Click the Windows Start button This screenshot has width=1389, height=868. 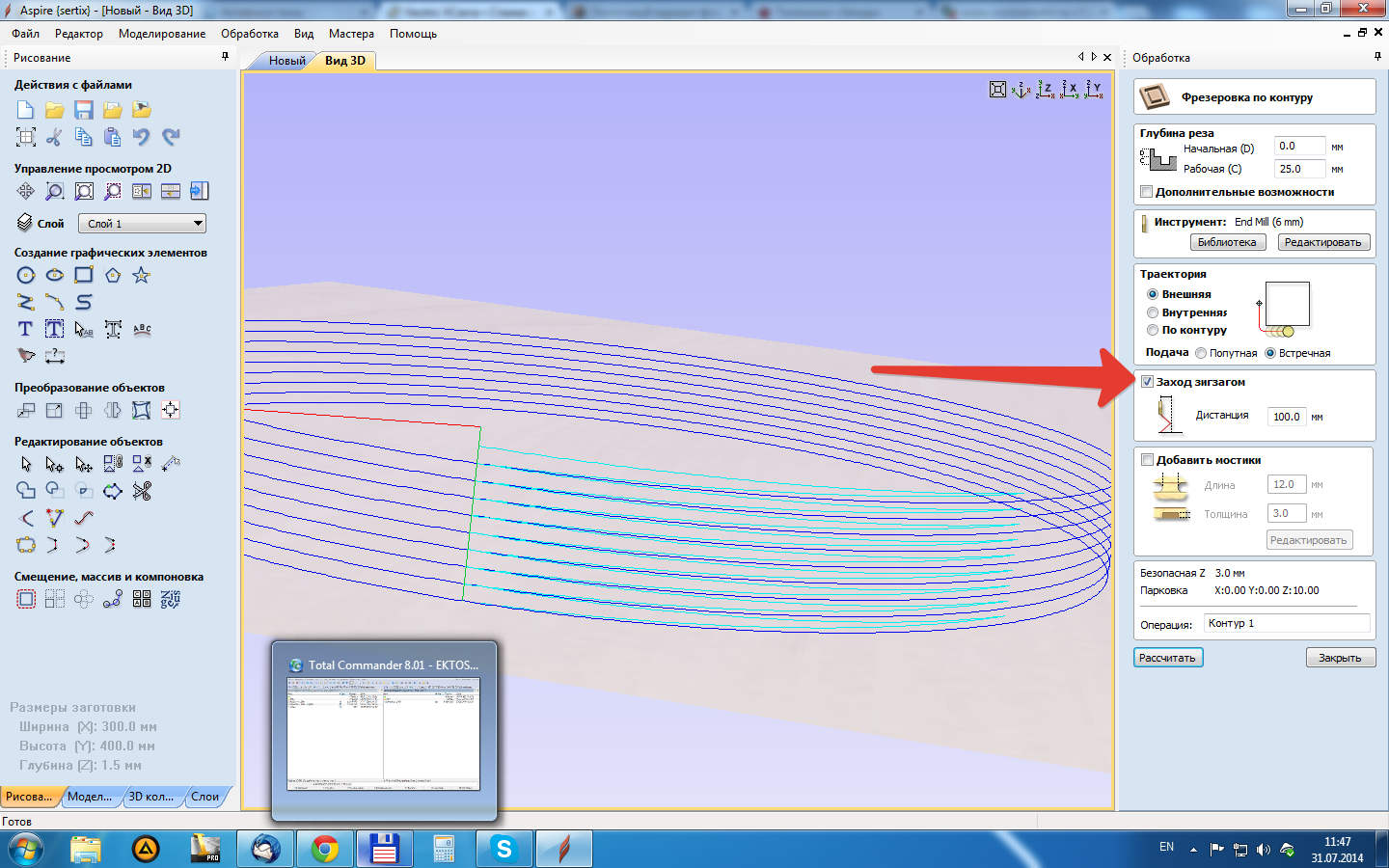pyautogui.click(x=25, y=850)
